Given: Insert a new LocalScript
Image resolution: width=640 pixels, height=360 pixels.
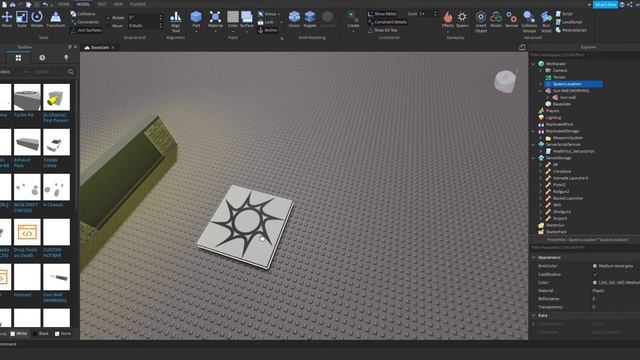Looking at the screenshot, I should [569, 22].
